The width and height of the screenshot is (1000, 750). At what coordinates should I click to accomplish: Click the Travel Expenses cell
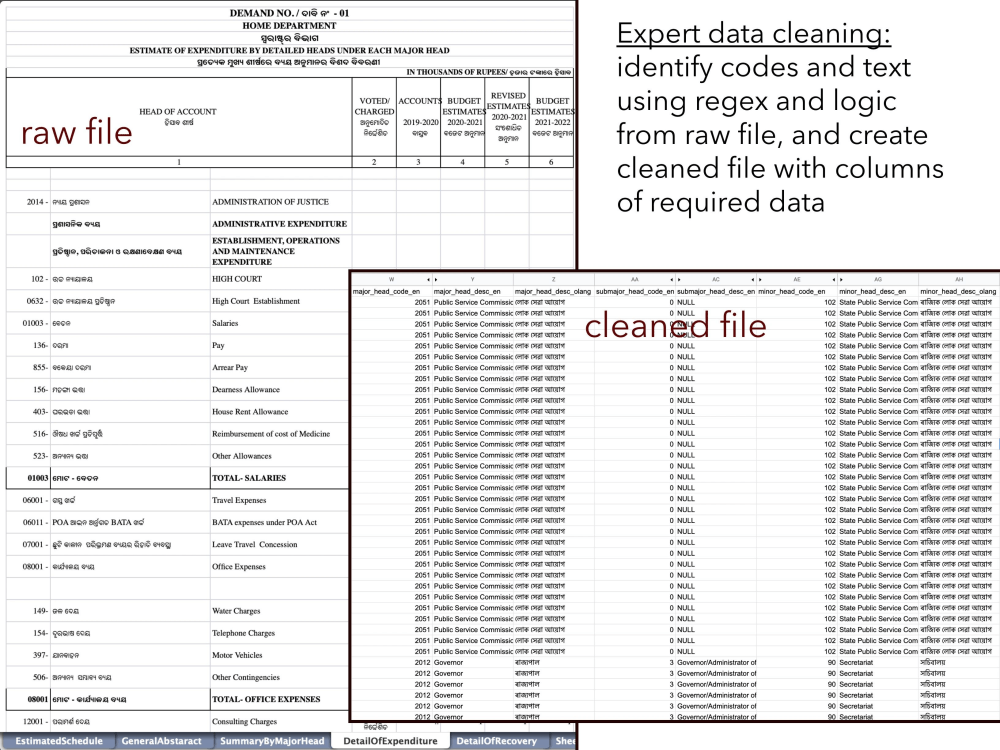pyautogui.click(x=281, y=500)
